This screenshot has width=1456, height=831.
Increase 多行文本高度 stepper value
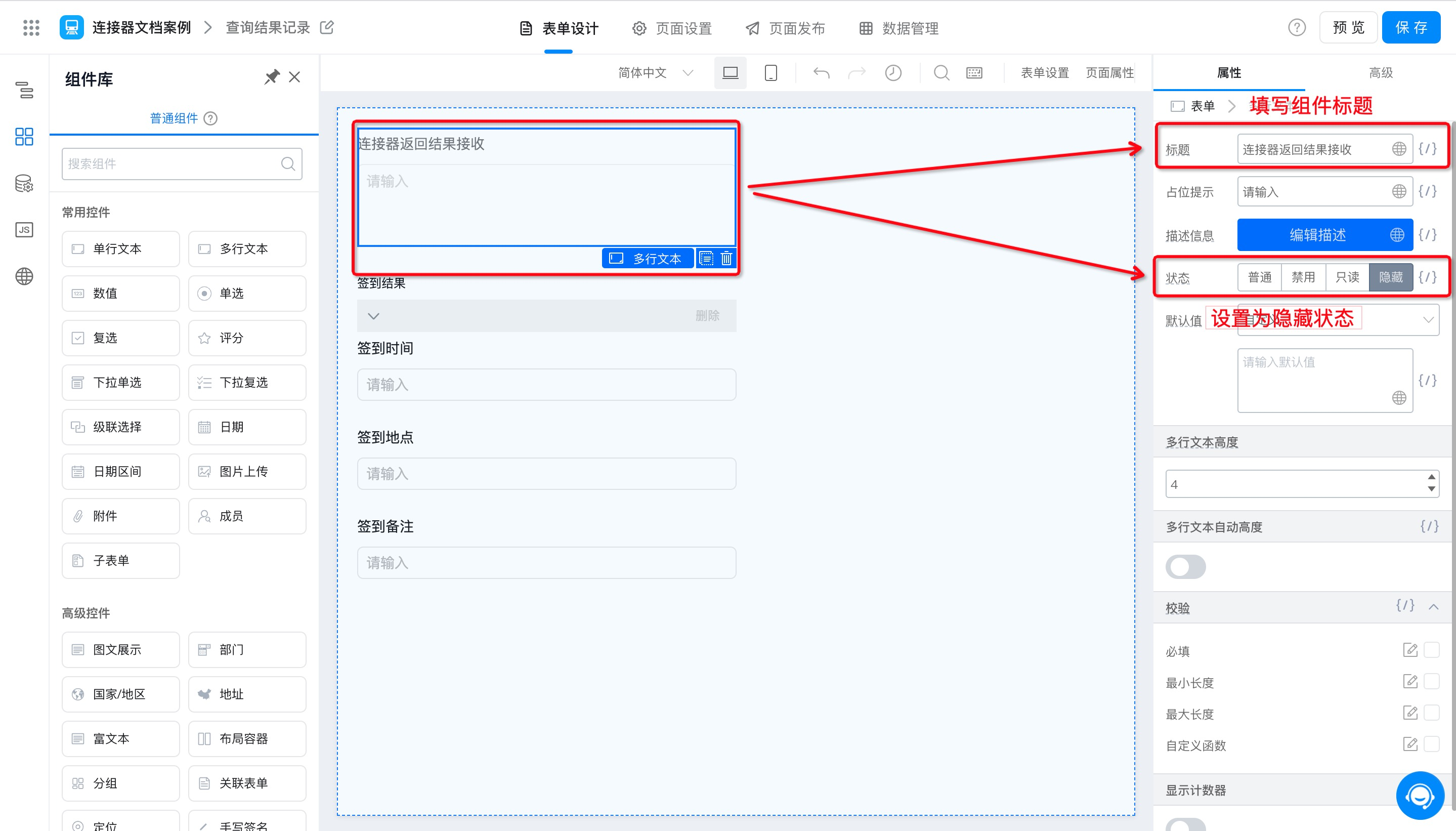coord(1431,477)
